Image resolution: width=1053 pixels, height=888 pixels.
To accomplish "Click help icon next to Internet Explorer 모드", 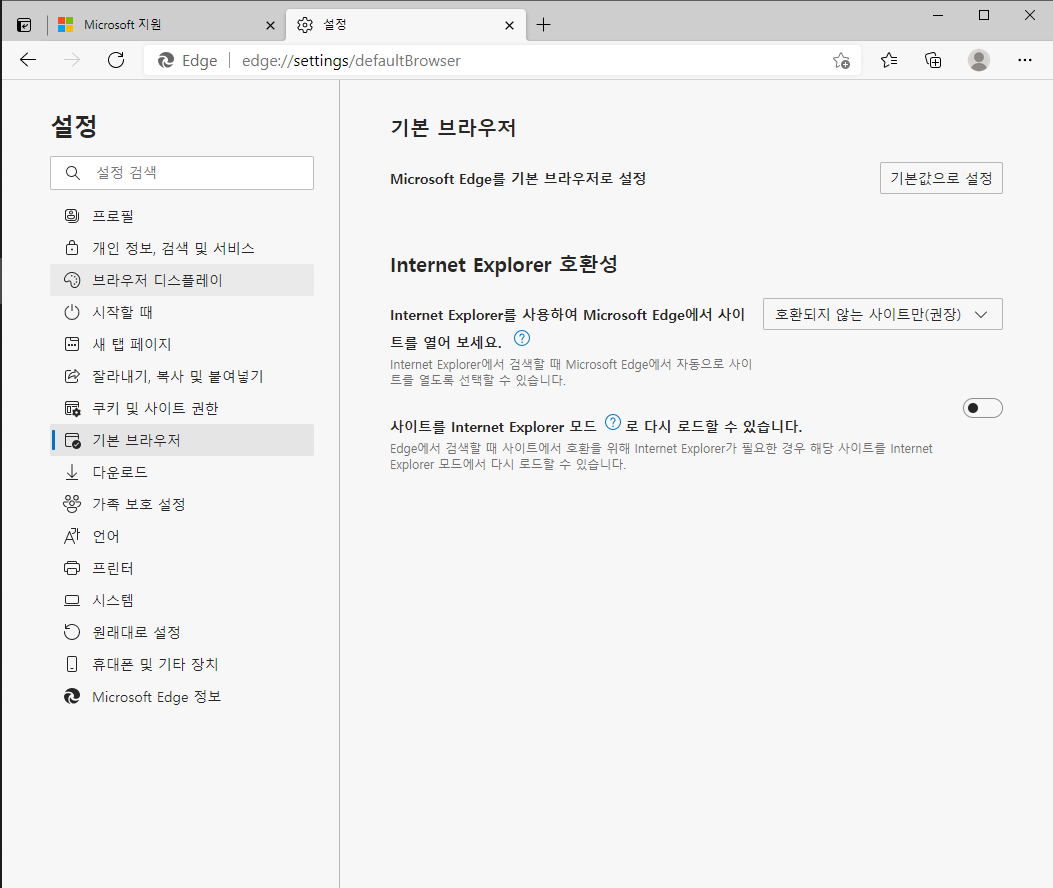I will tap(612, 423).
